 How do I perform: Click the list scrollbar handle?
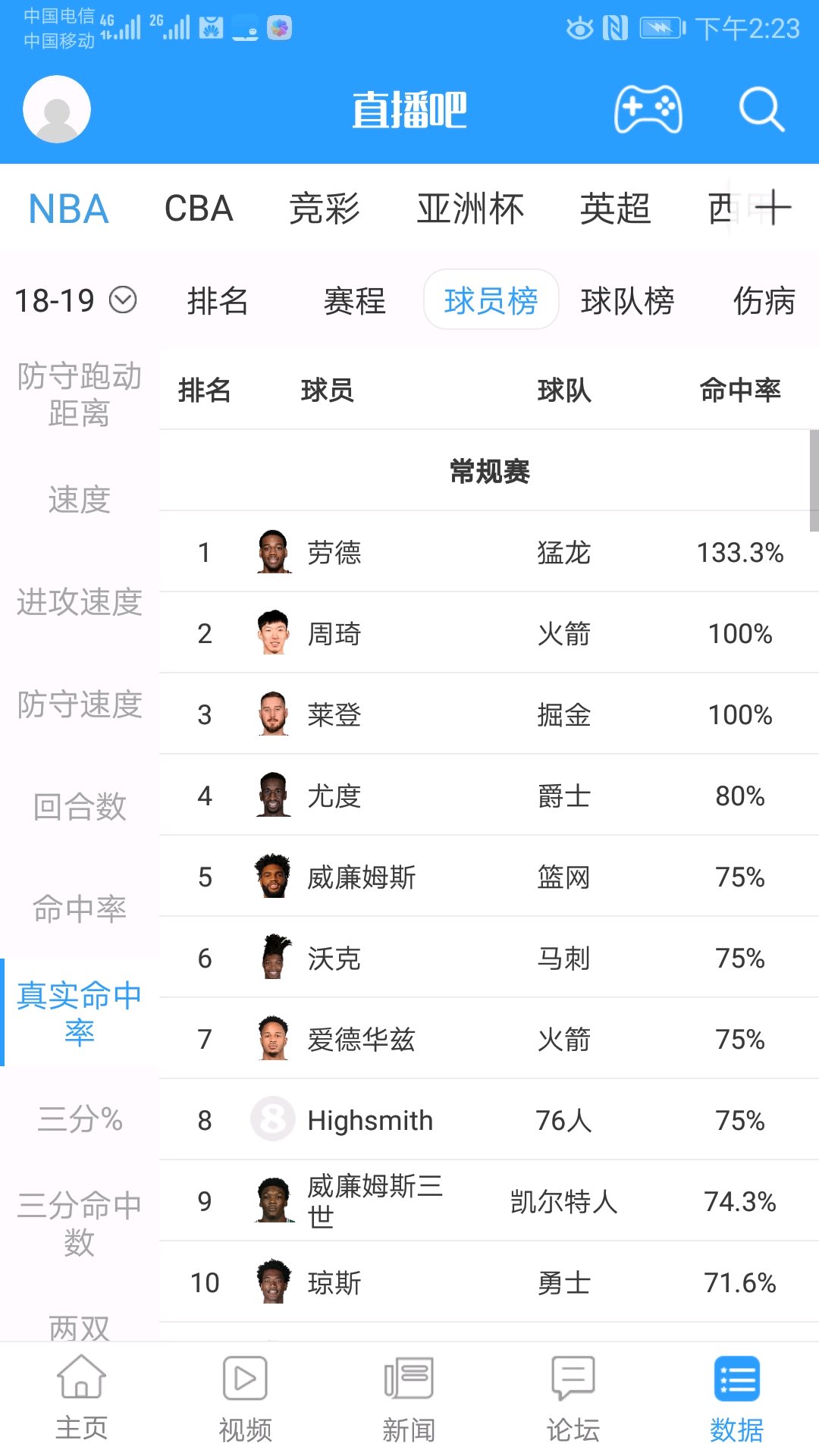814,481
